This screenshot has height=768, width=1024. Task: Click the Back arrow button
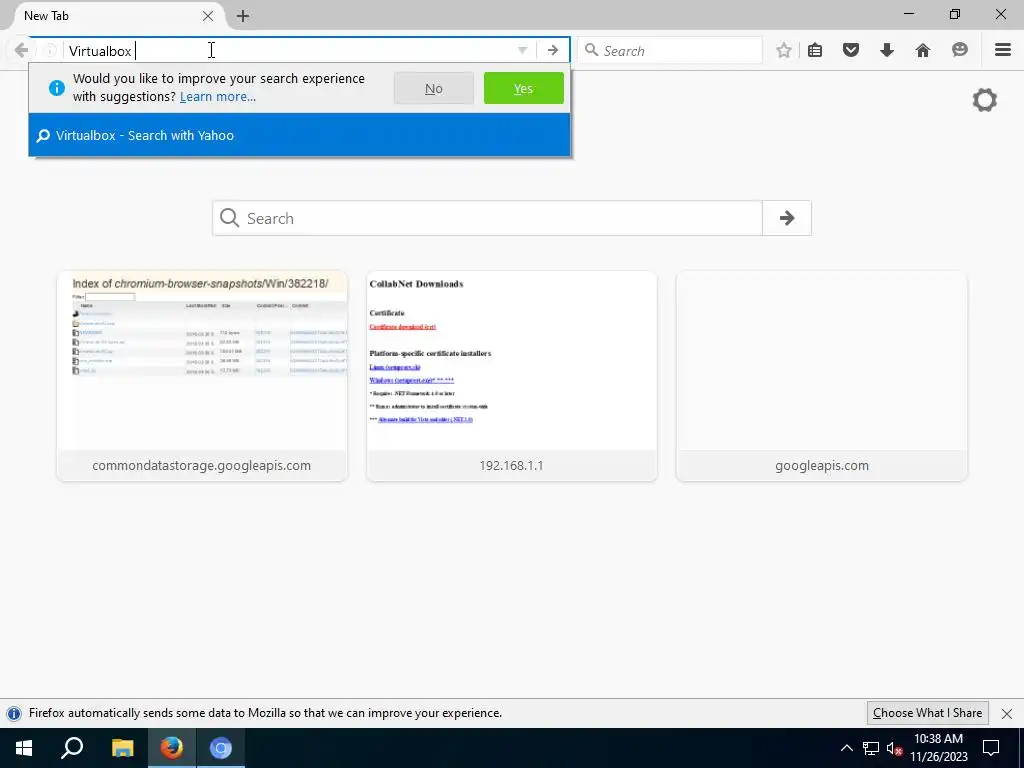21,50
